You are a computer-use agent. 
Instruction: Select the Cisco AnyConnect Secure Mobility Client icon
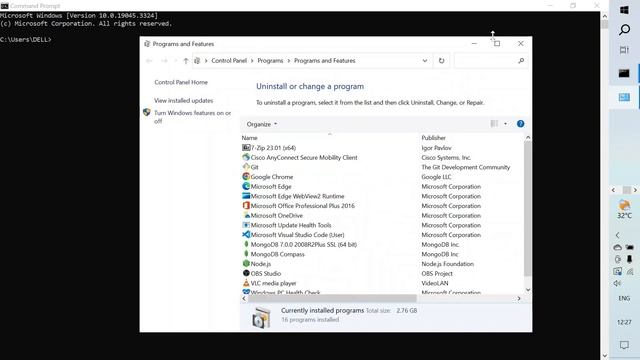coord(246,157)
